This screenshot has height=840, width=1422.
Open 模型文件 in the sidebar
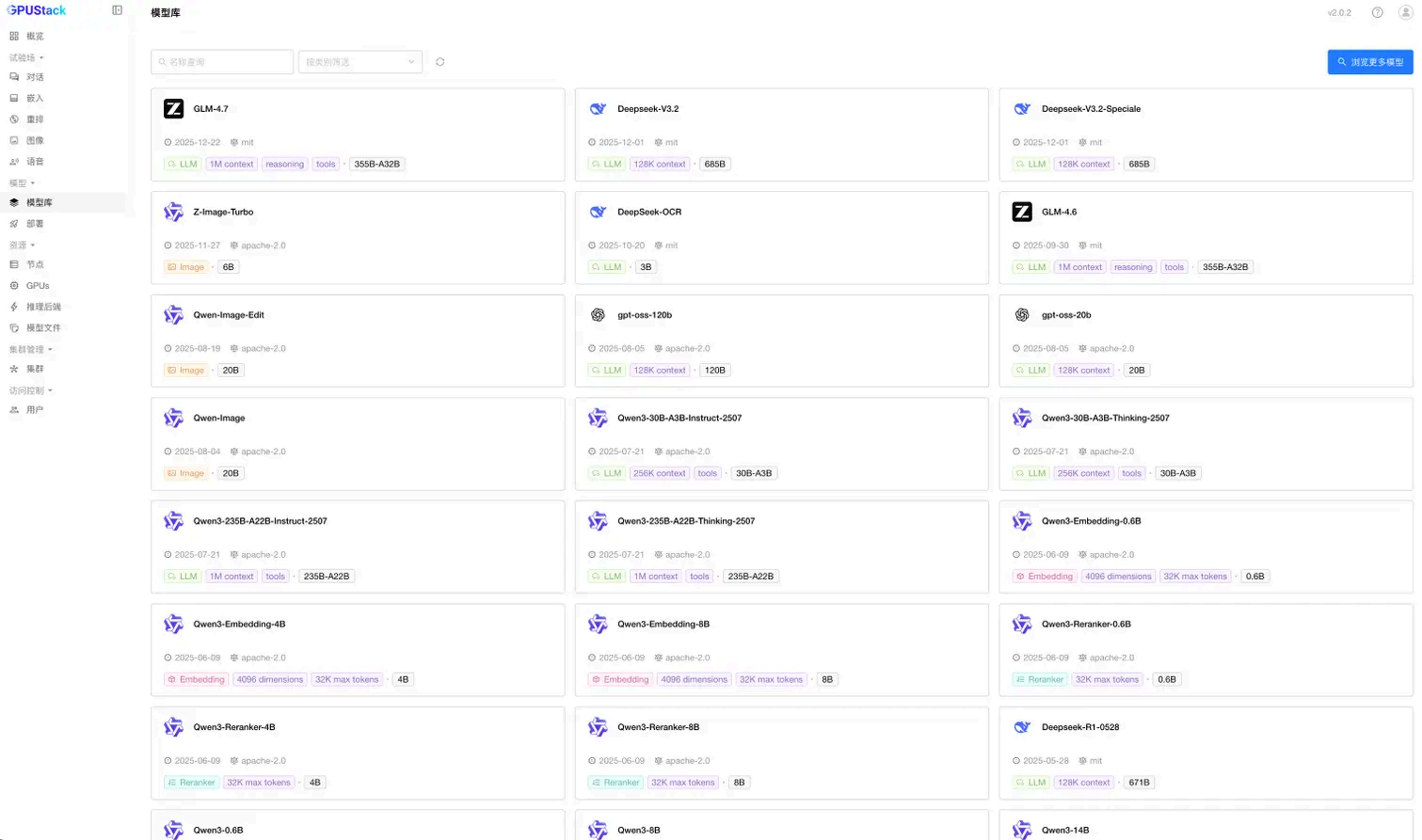64,328
